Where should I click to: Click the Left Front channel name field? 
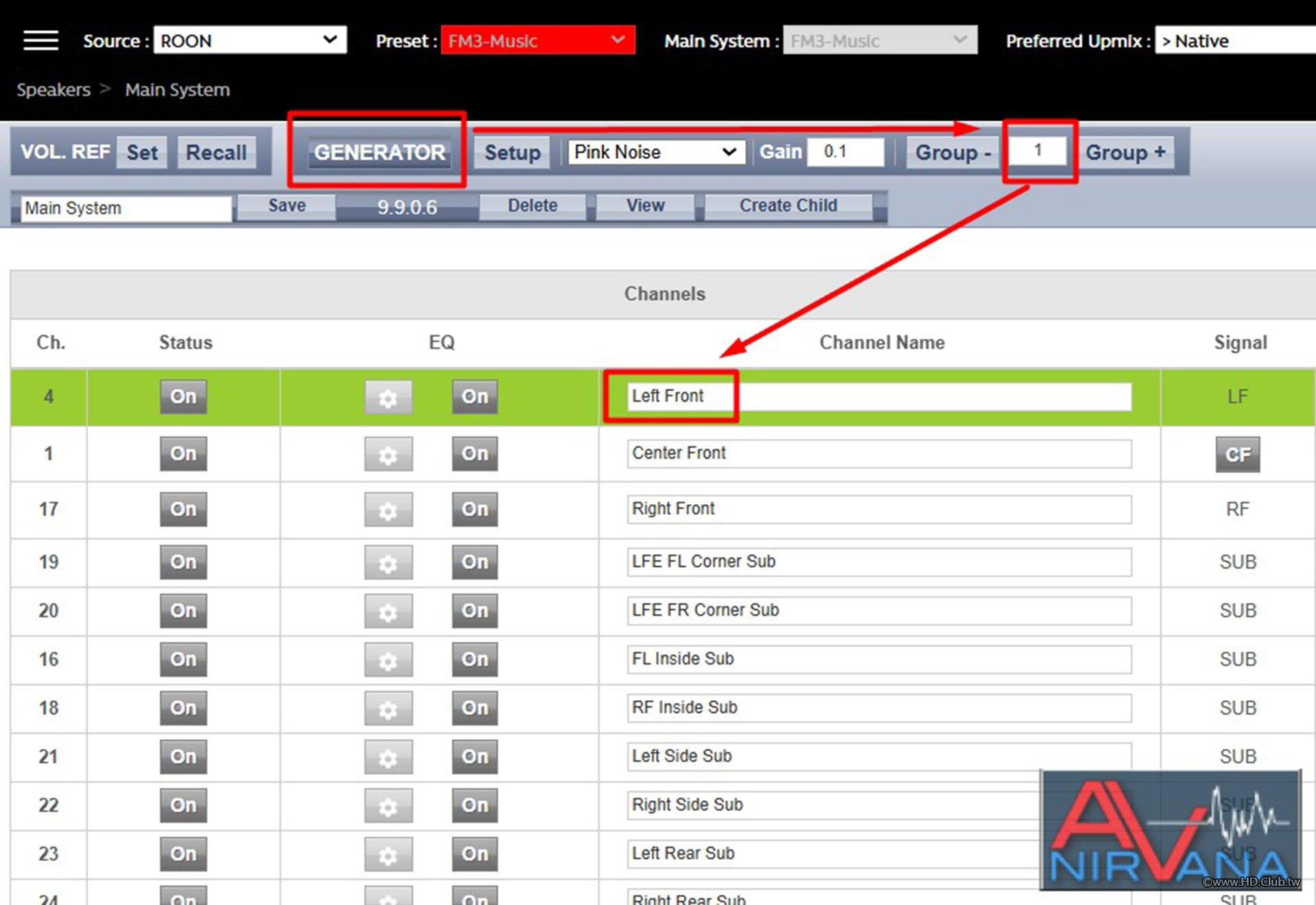pyautogui.click(x=879, y=397)
